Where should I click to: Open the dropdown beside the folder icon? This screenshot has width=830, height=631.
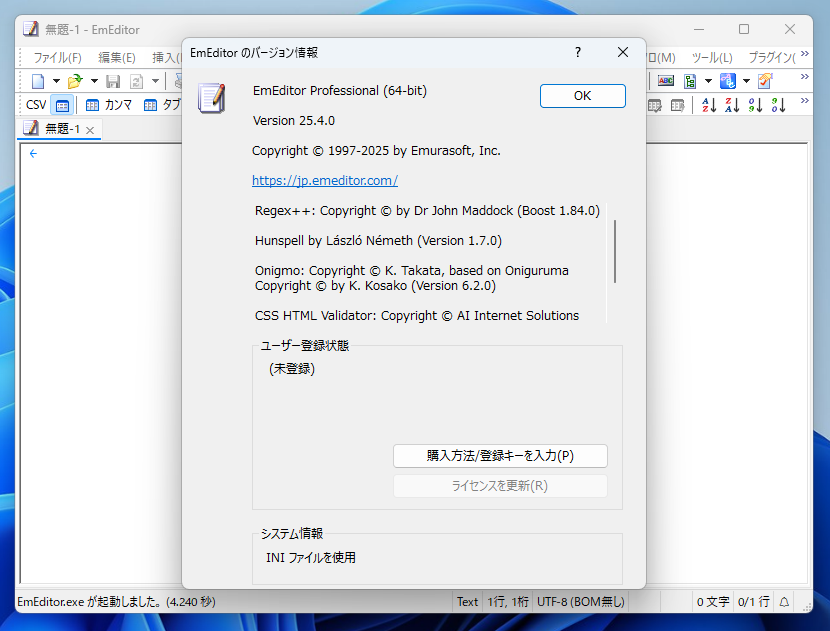tap(93, 80)
